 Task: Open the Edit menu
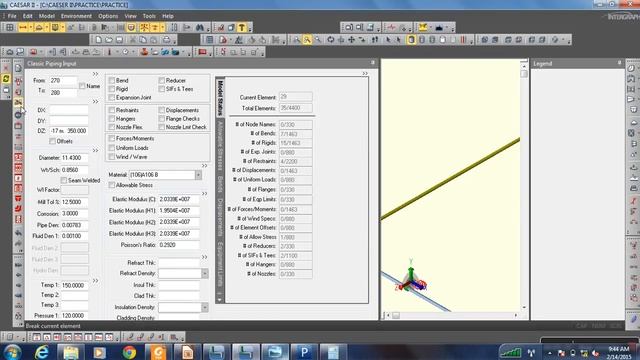click(27, 16)
